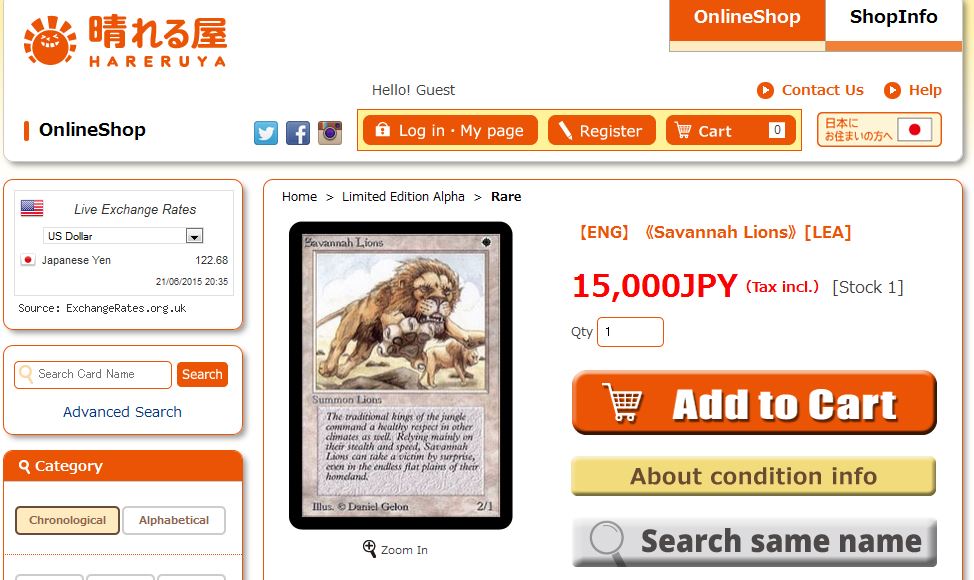
Task: Go to Limited Edition Alpha breadcrumb
Action: (403, 197)
